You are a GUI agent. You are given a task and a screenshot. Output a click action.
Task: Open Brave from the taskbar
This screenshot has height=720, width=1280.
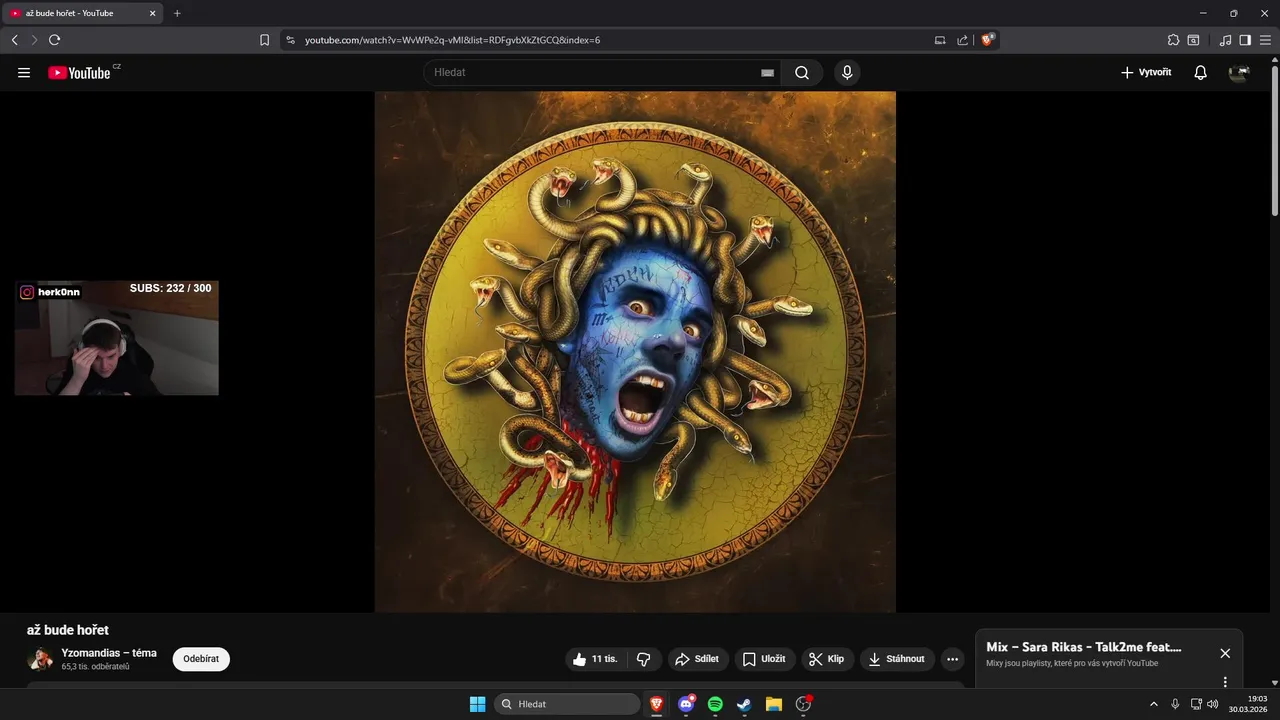(657, 704)
